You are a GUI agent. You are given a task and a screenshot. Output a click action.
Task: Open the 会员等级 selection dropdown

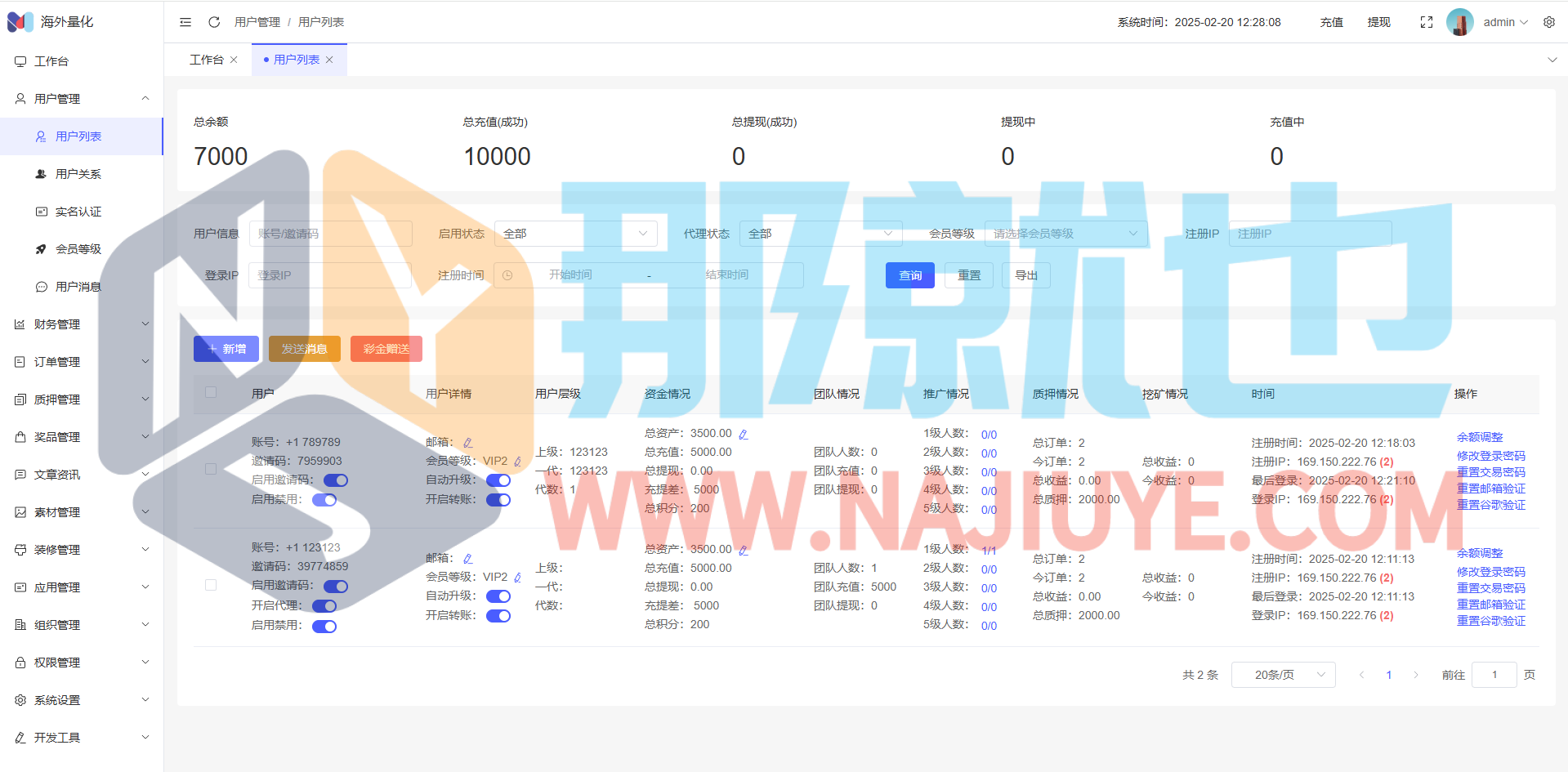pyautogui.click(x=1065, y=234)
